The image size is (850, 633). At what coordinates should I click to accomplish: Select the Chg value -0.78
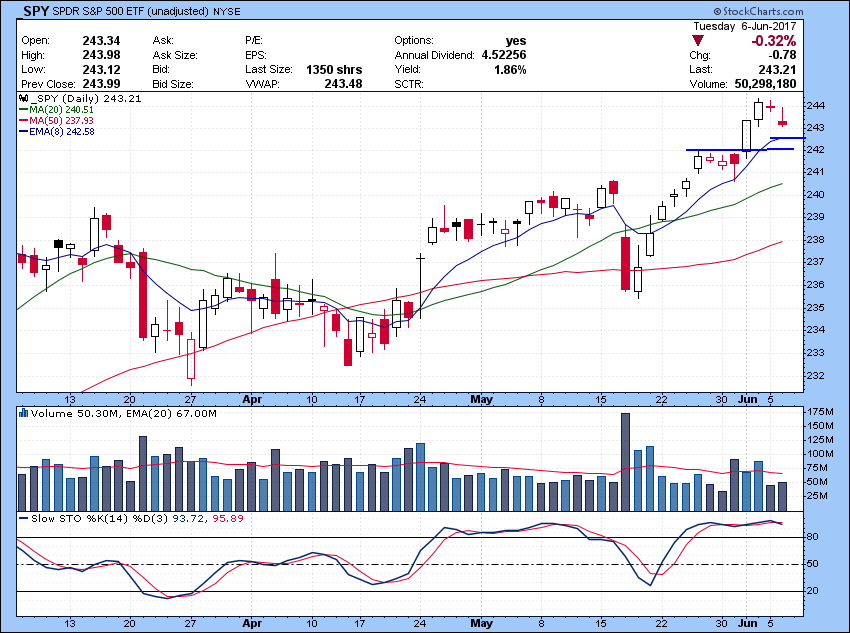coord(782,55)
